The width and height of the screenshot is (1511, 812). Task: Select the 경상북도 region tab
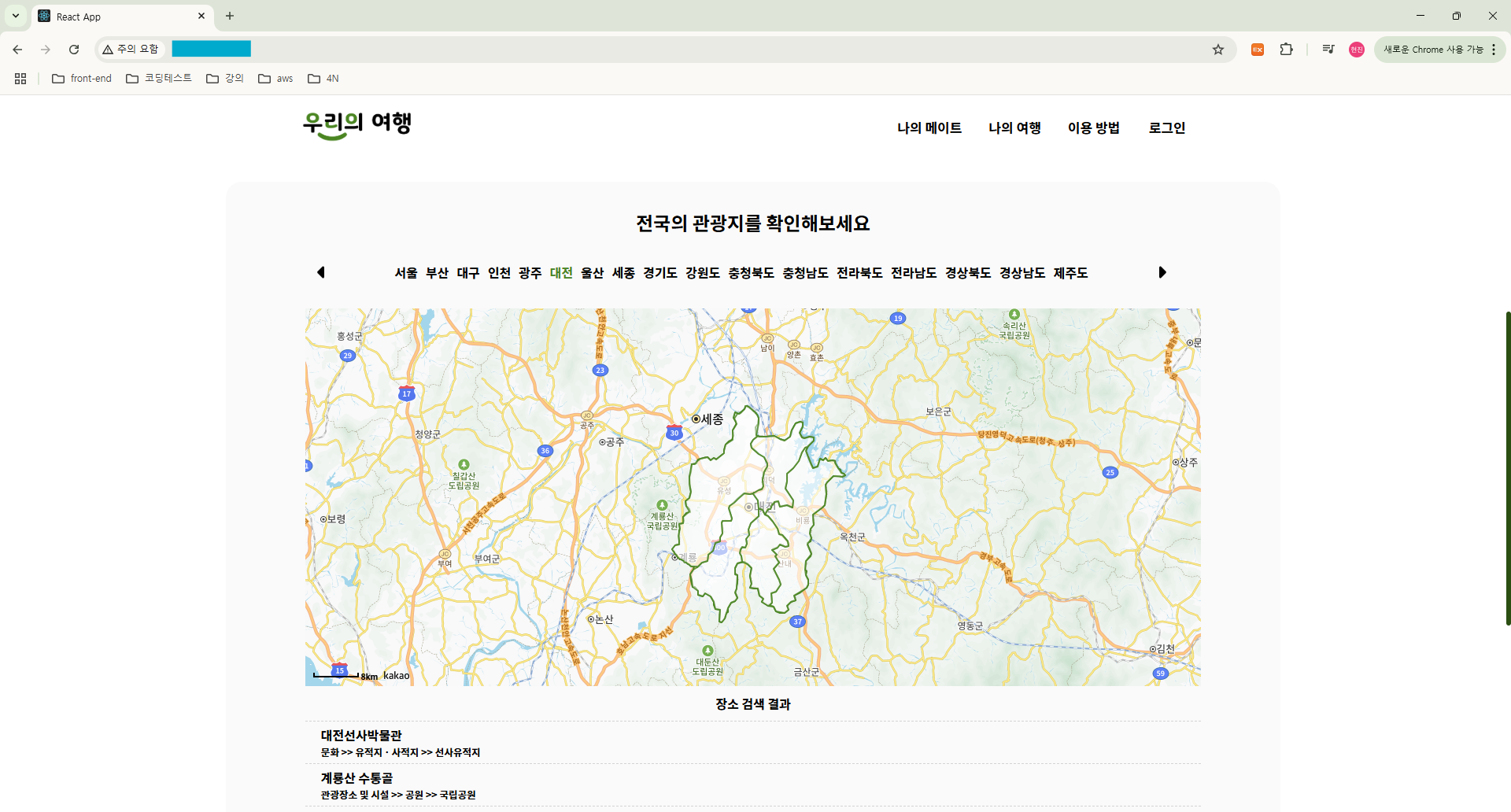[x=968, y=273]
